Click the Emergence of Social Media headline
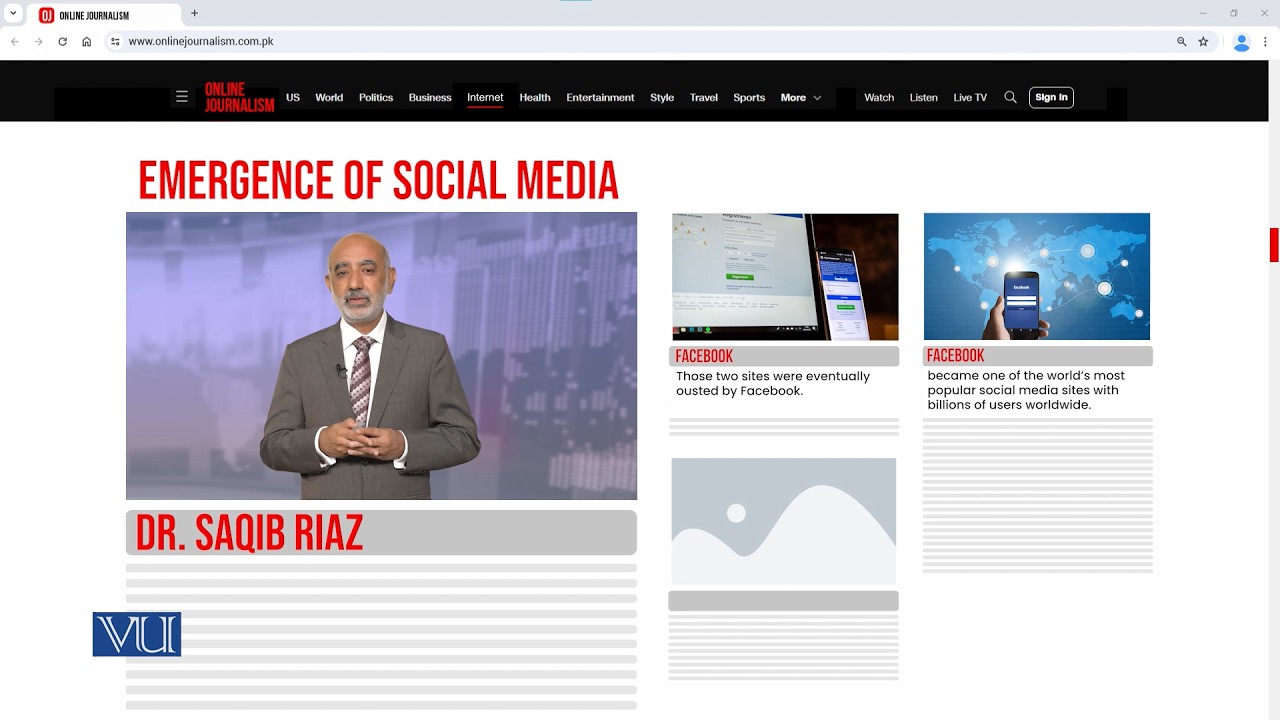This screenshot has width=1280, height=720. [x=378, y=180]
